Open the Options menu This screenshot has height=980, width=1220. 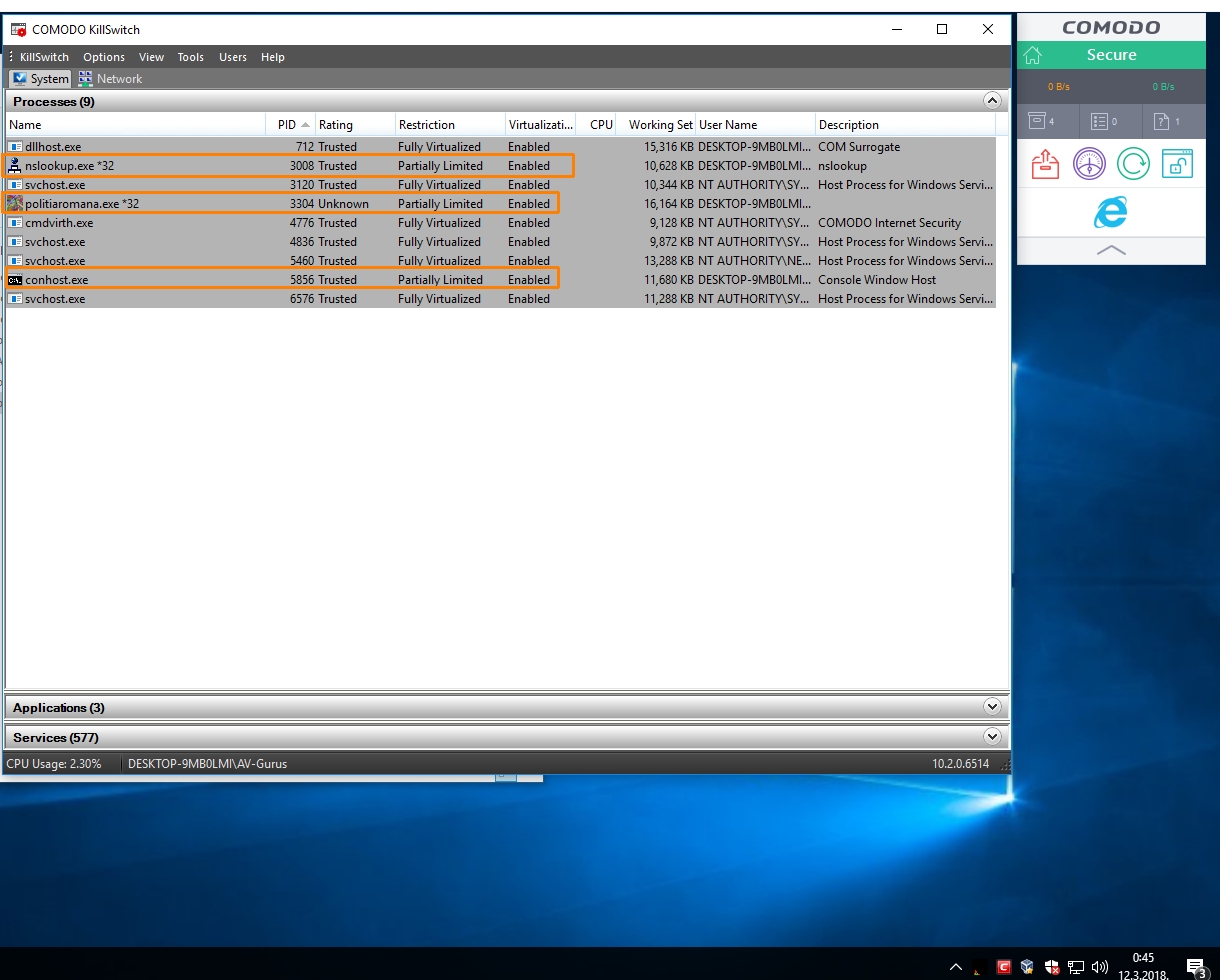[104, 57]
